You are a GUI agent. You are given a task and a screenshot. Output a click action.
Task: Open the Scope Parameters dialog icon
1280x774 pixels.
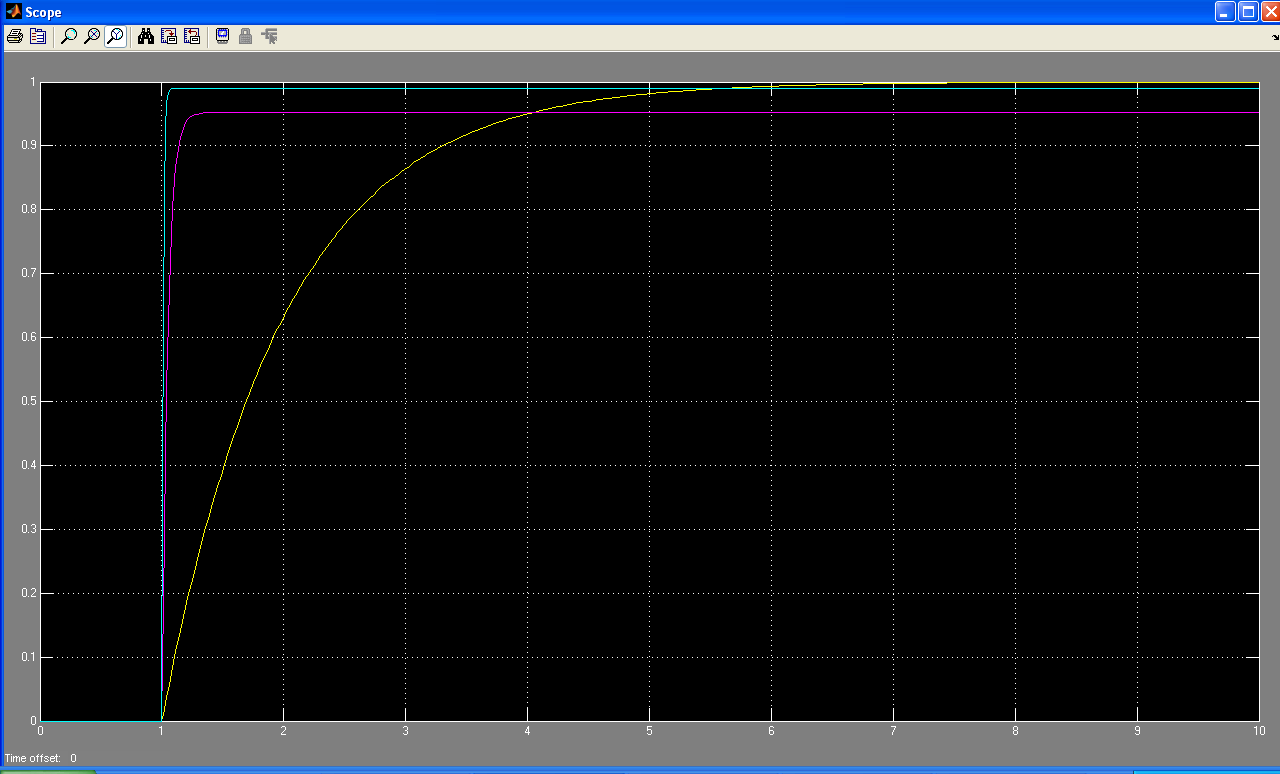pos(38,36)
